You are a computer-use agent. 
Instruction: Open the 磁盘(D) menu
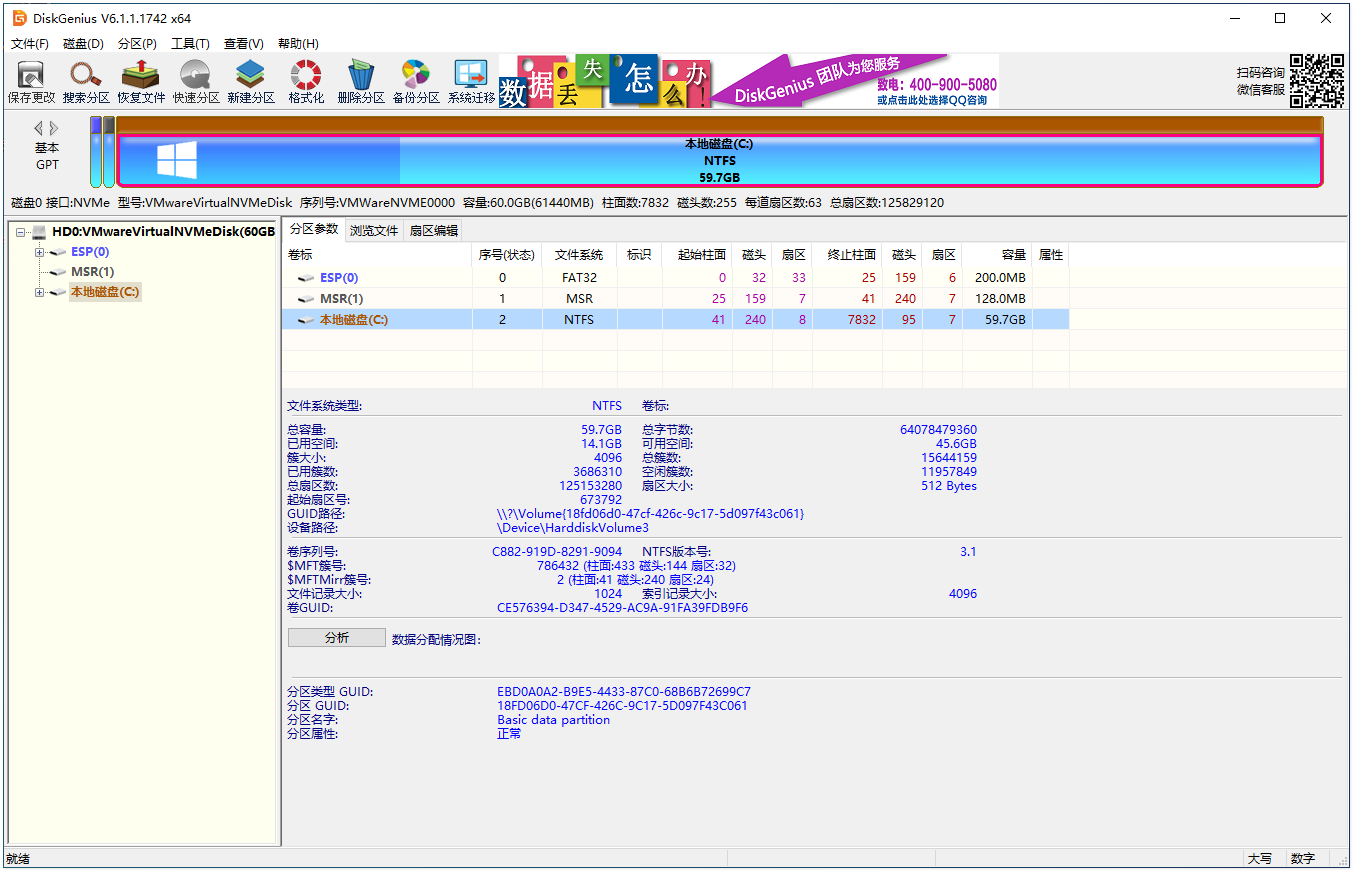tap(85, 43)
